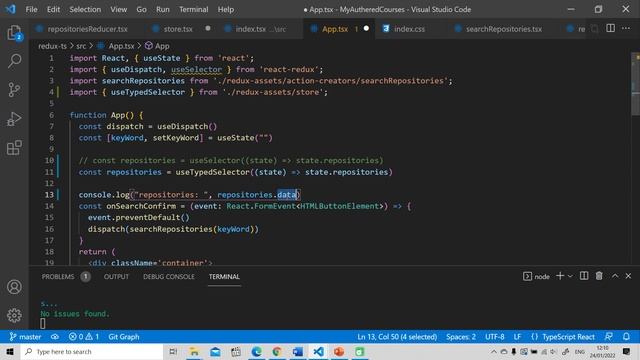
Task: Click the feedback icon in status bar
Action: [x=608, y=337]
